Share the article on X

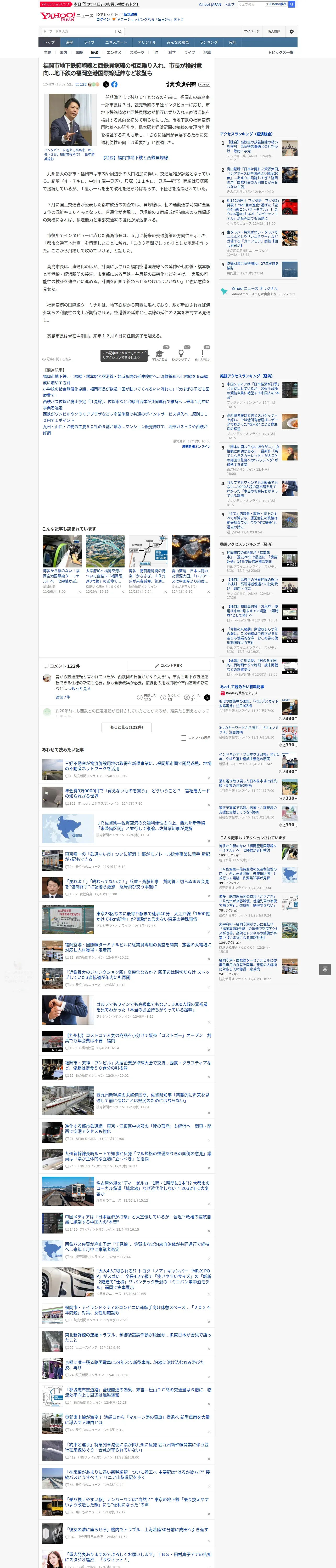(105, 85)
